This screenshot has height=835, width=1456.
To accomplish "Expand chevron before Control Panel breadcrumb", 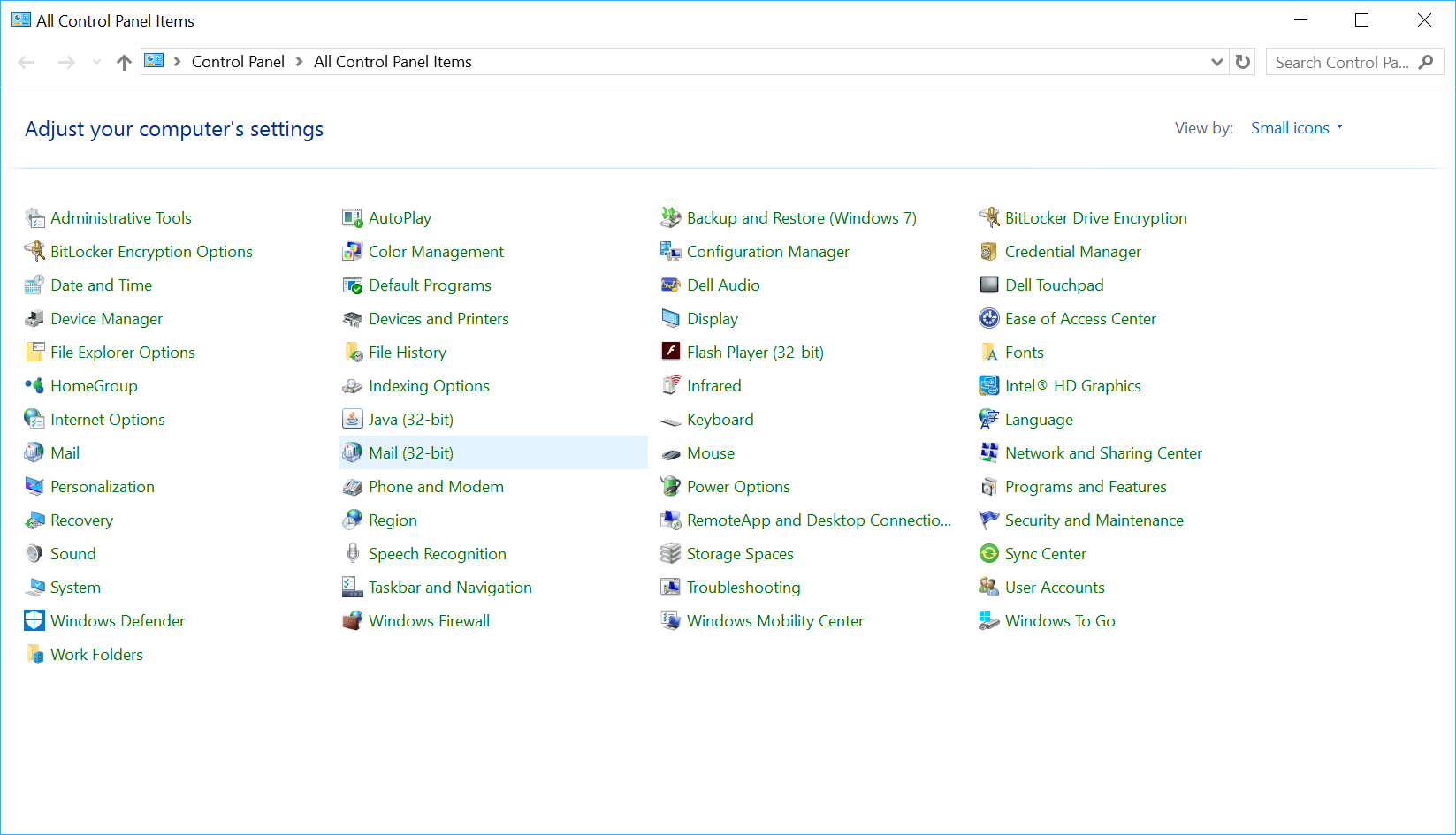I will [x=177, y=62].
